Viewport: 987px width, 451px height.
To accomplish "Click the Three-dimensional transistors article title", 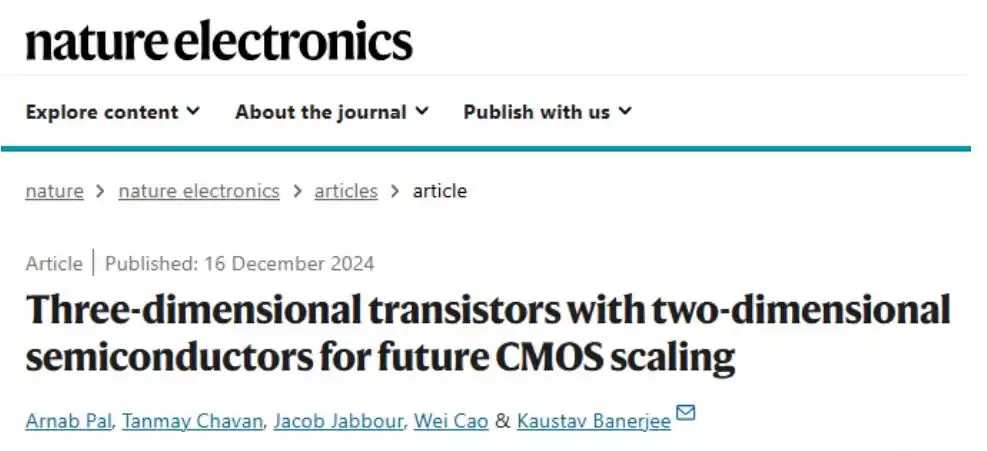I will click(487, 334).
